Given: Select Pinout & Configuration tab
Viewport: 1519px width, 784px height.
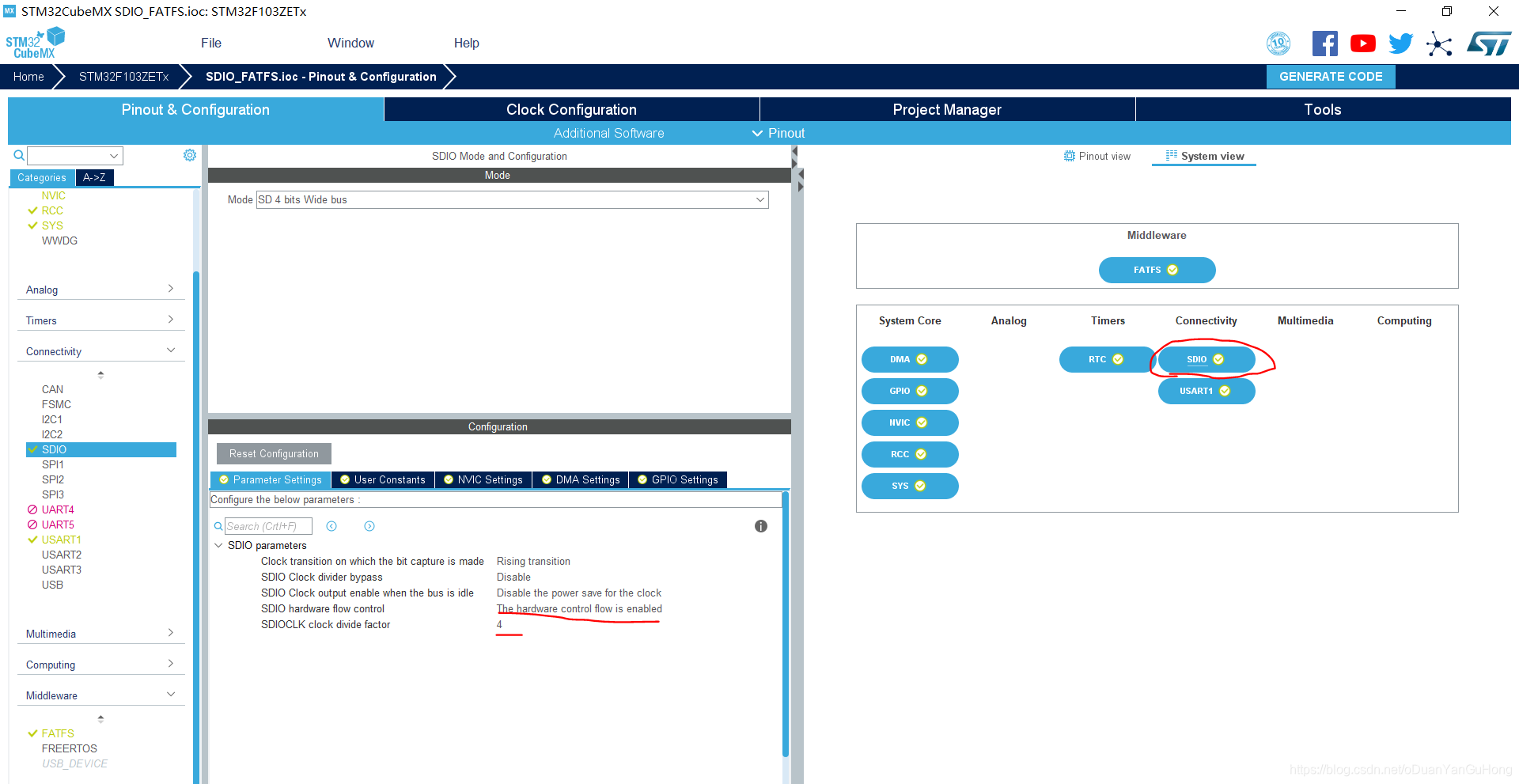Looking at the screenshot, I should (195, 109).
